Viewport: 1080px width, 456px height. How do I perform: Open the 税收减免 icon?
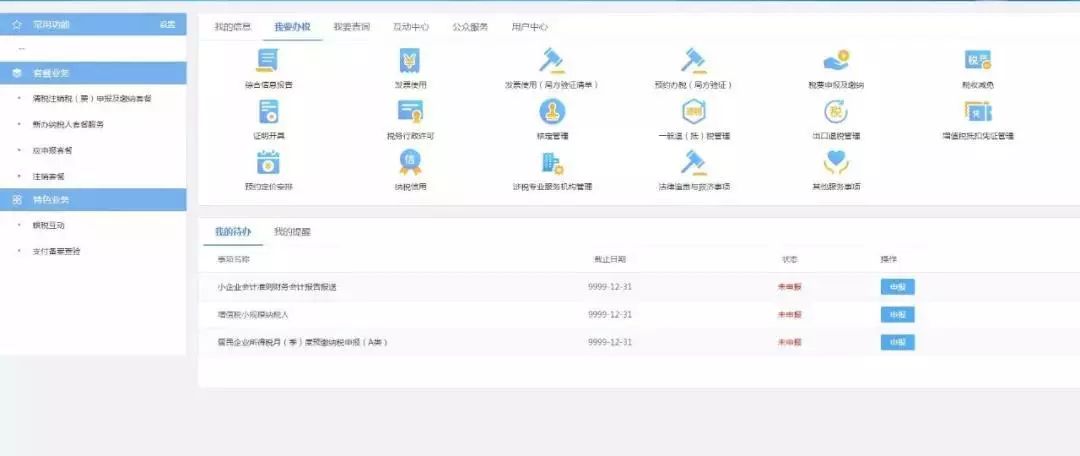[977, 61]
